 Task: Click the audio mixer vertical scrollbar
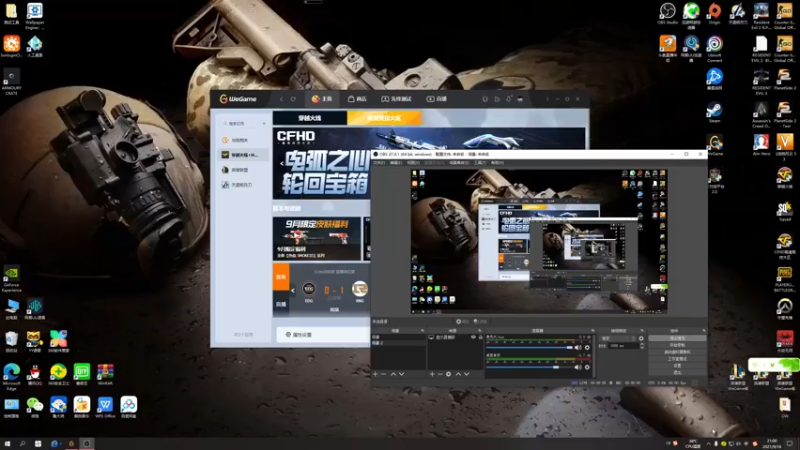pyautogui.click(x=594, y=355)
